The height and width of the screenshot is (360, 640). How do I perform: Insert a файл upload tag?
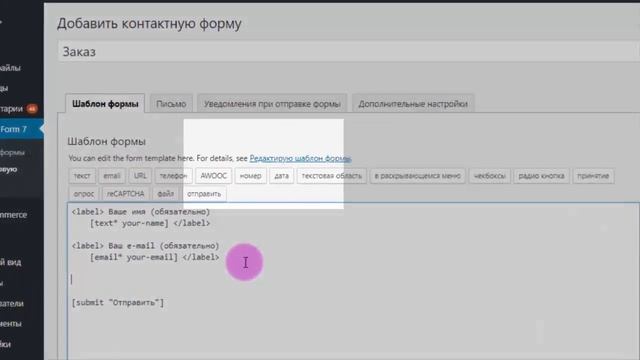pos(166,194)
